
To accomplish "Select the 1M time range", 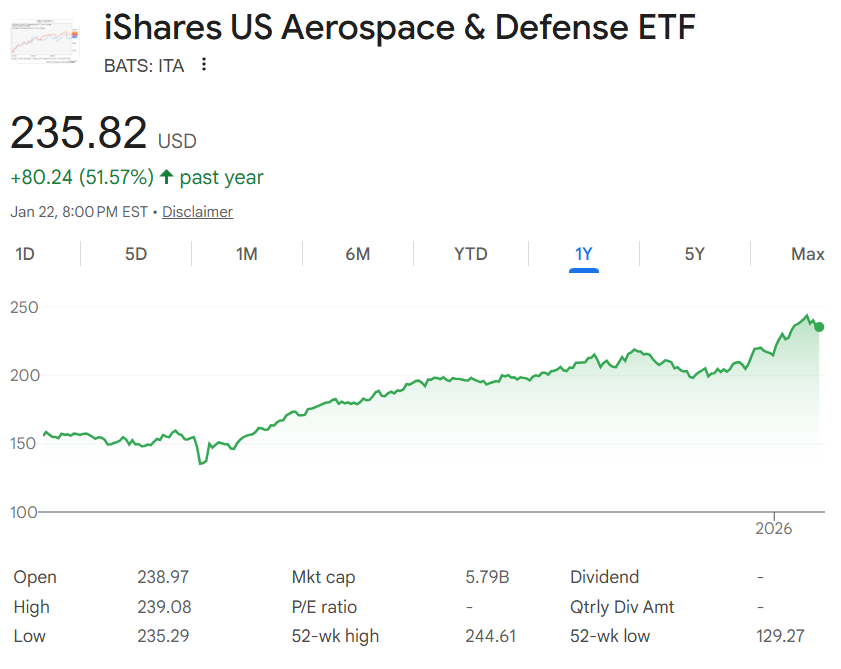I will (246, 254).
